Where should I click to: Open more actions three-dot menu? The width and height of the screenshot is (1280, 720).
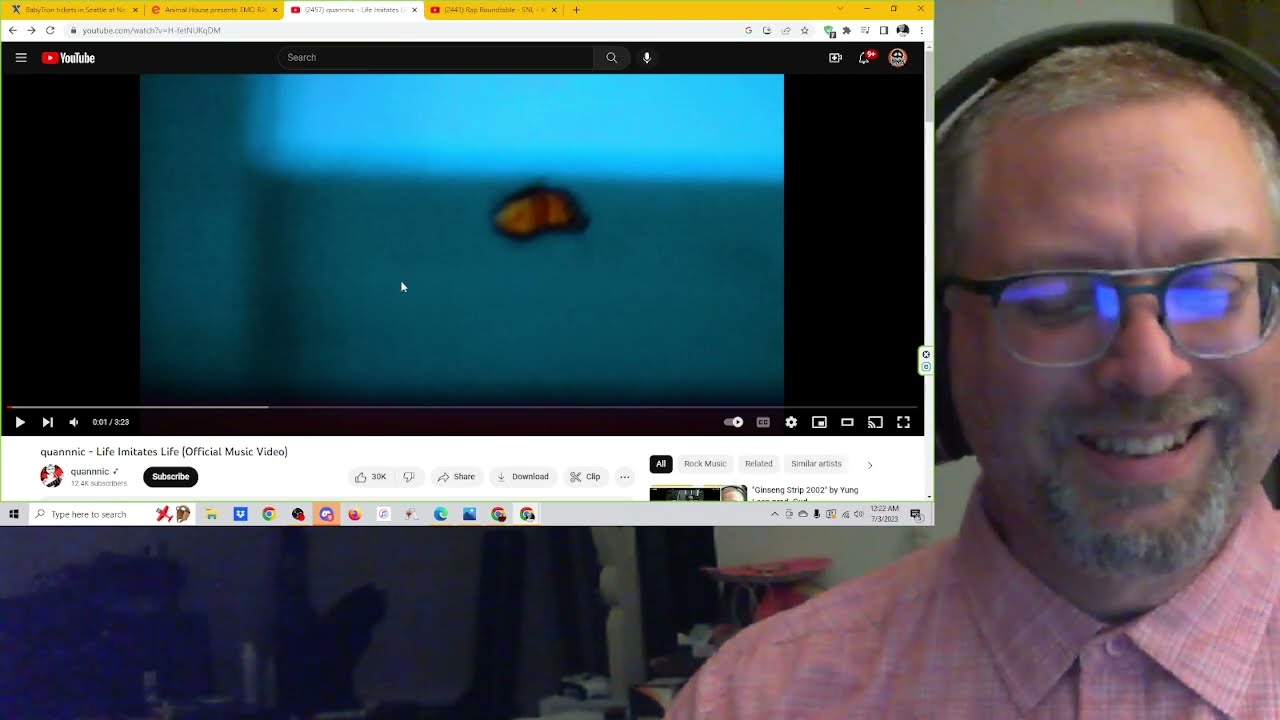coord(624,477)
